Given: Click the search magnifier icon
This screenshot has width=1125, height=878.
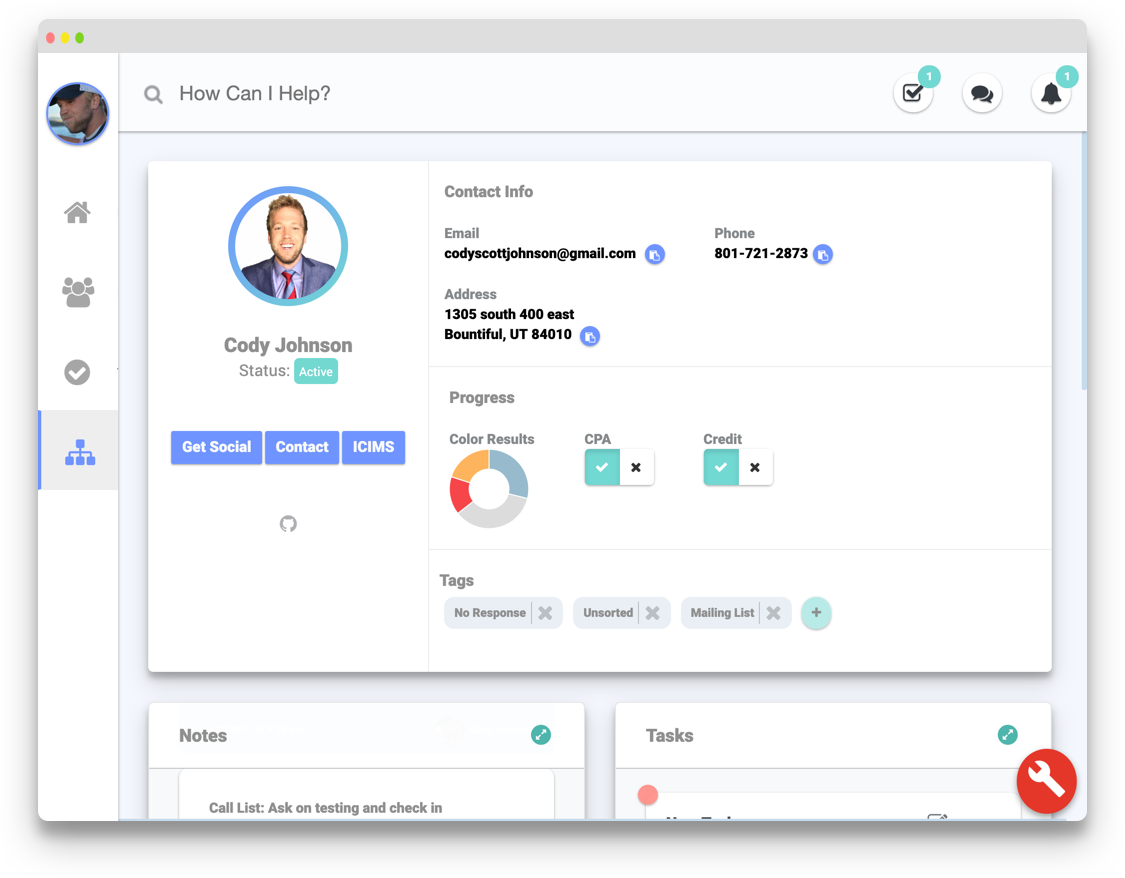Looking at the screenshot, I should pos(153,94).
